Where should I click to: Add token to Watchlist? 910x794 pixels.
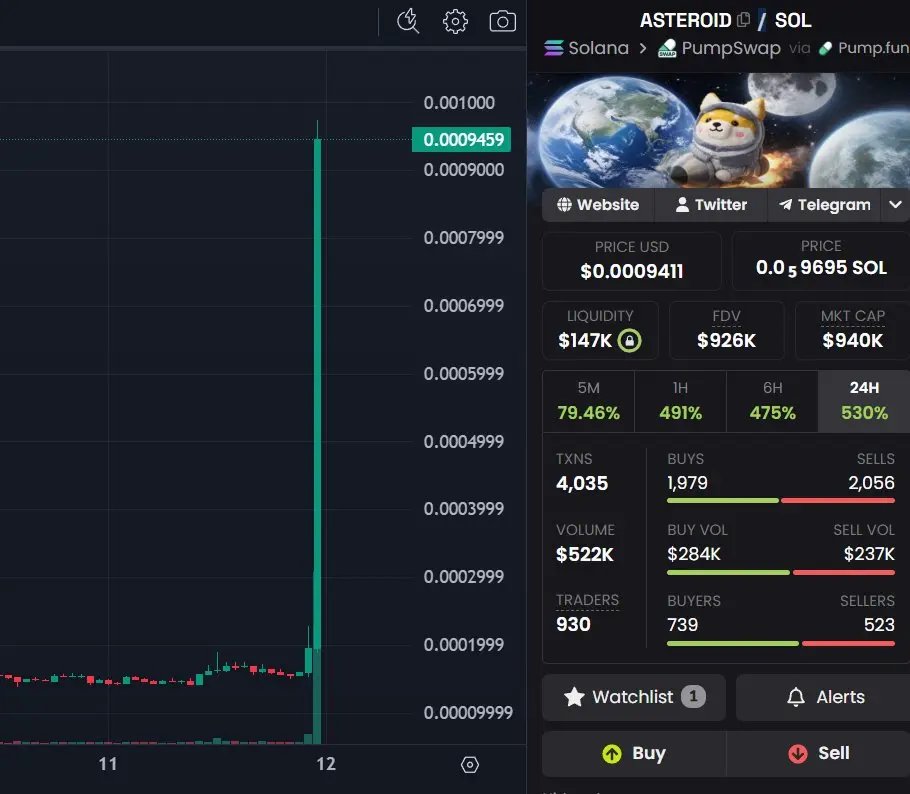[x=634, y=697]
